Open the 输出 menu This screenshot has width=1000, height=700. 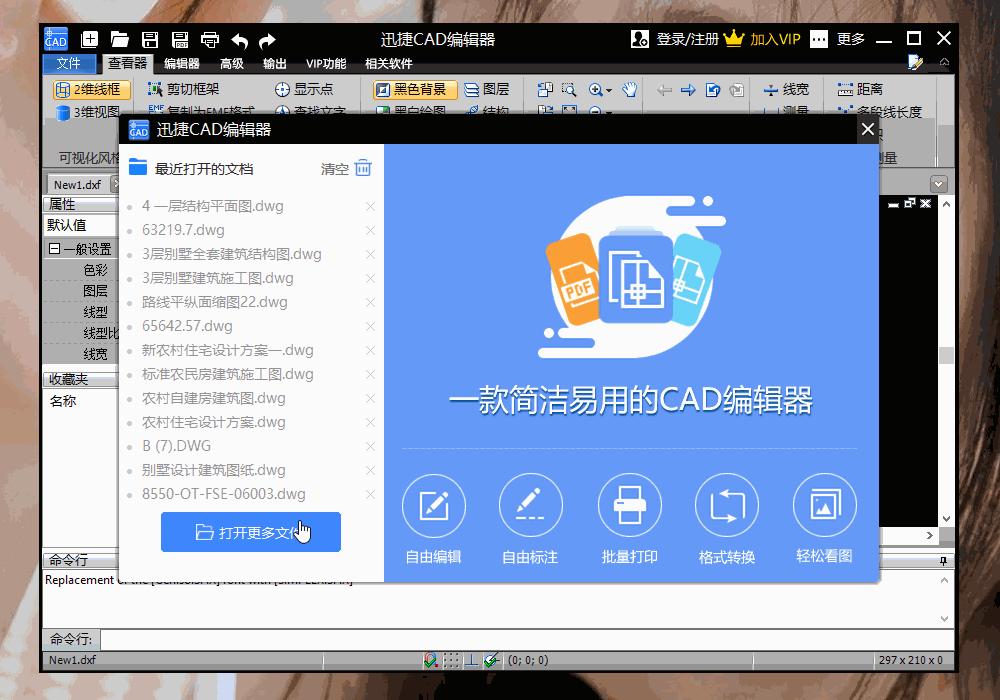[x=274, y=62]
